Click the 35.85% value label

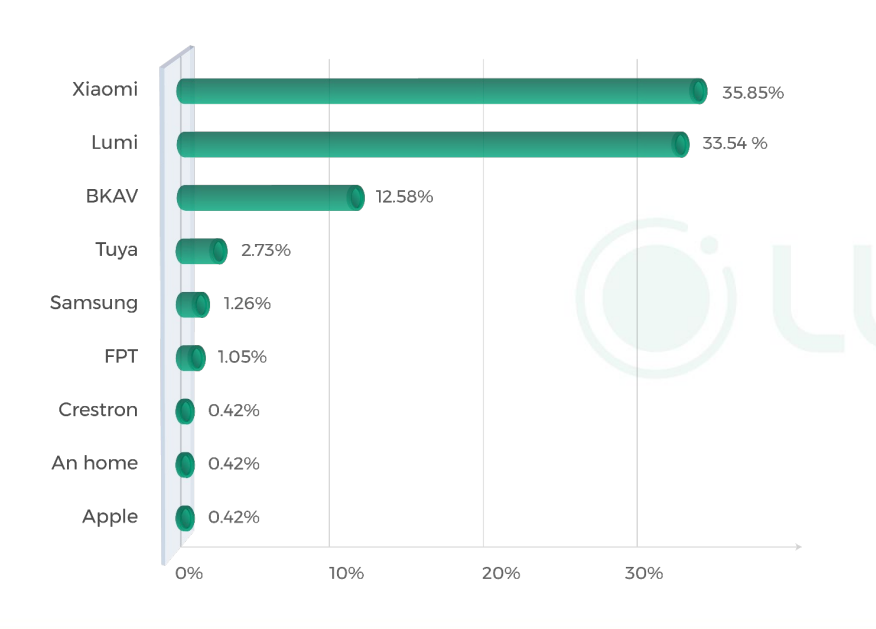(753, 93)
